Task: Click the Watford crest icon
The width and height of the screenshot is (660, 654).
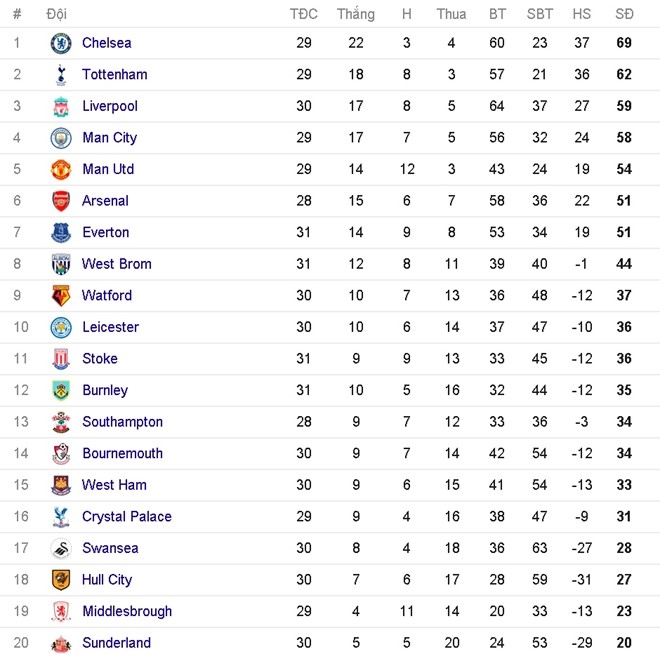Action: pyautogui.click(x=61, y=296)
